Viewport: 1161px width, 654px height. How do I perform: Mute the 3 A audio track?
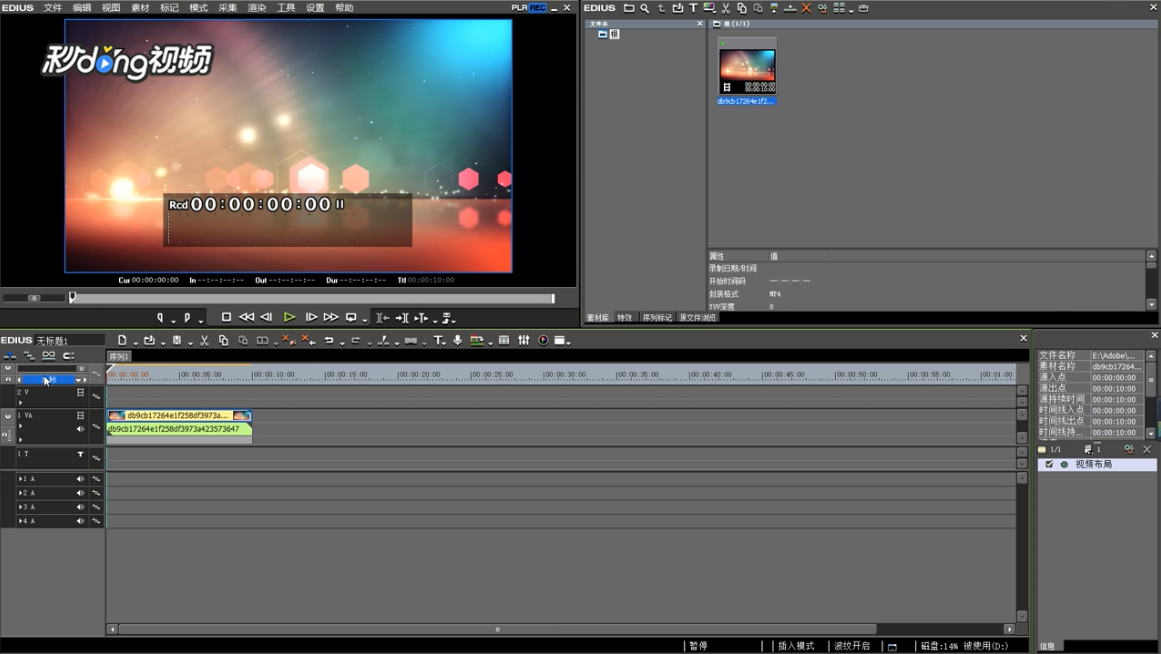[81, 507]
